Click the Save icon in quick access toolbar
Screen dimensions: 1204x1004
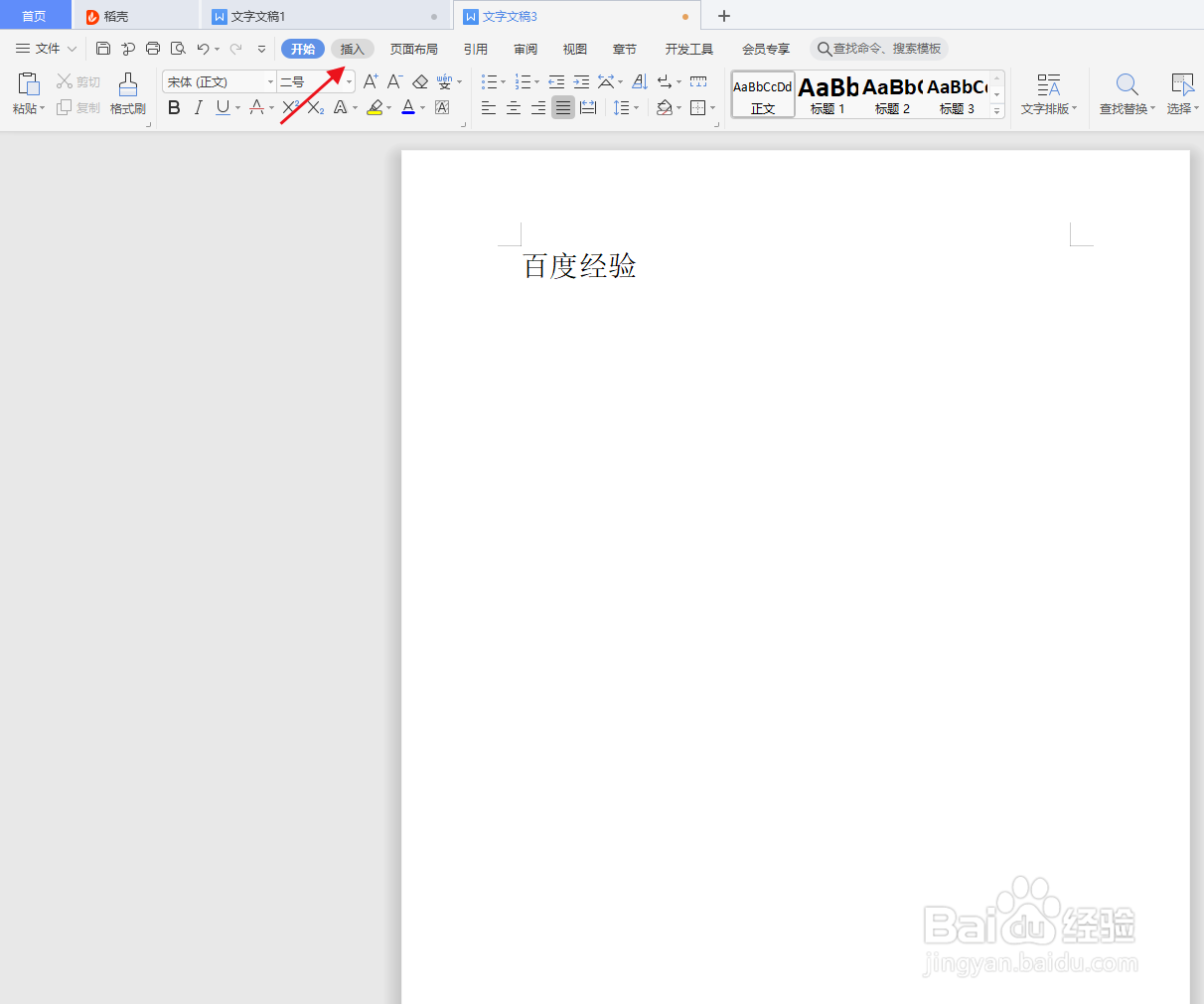(x=103, y=49)
